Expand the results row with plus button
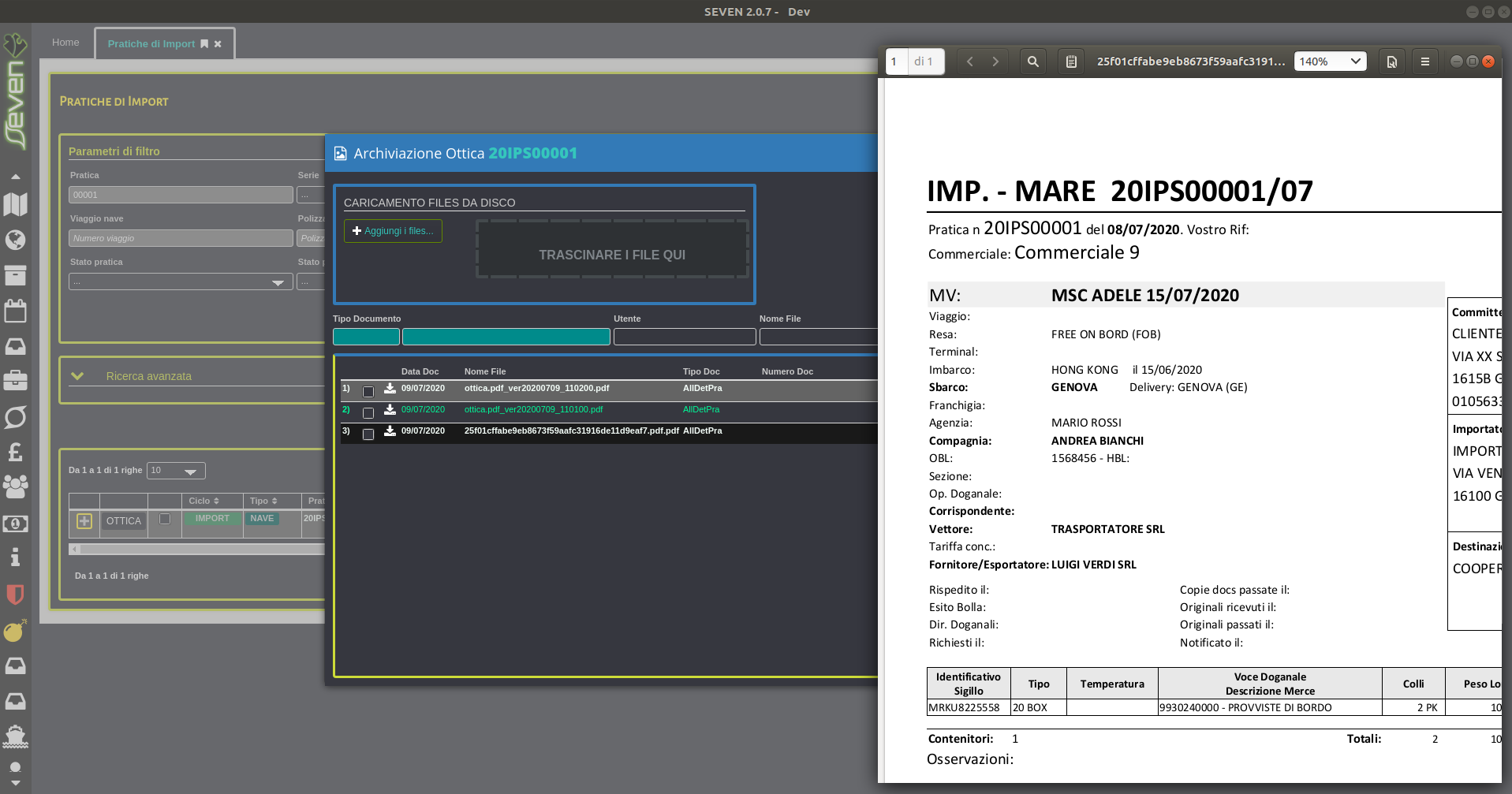 [x=84, y=521]
